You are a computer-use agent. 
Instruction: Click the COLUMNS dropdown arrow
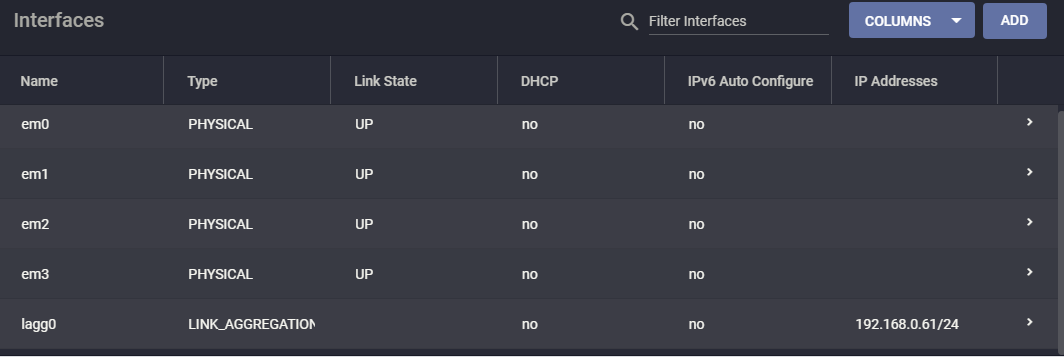[x=956, y=20]
